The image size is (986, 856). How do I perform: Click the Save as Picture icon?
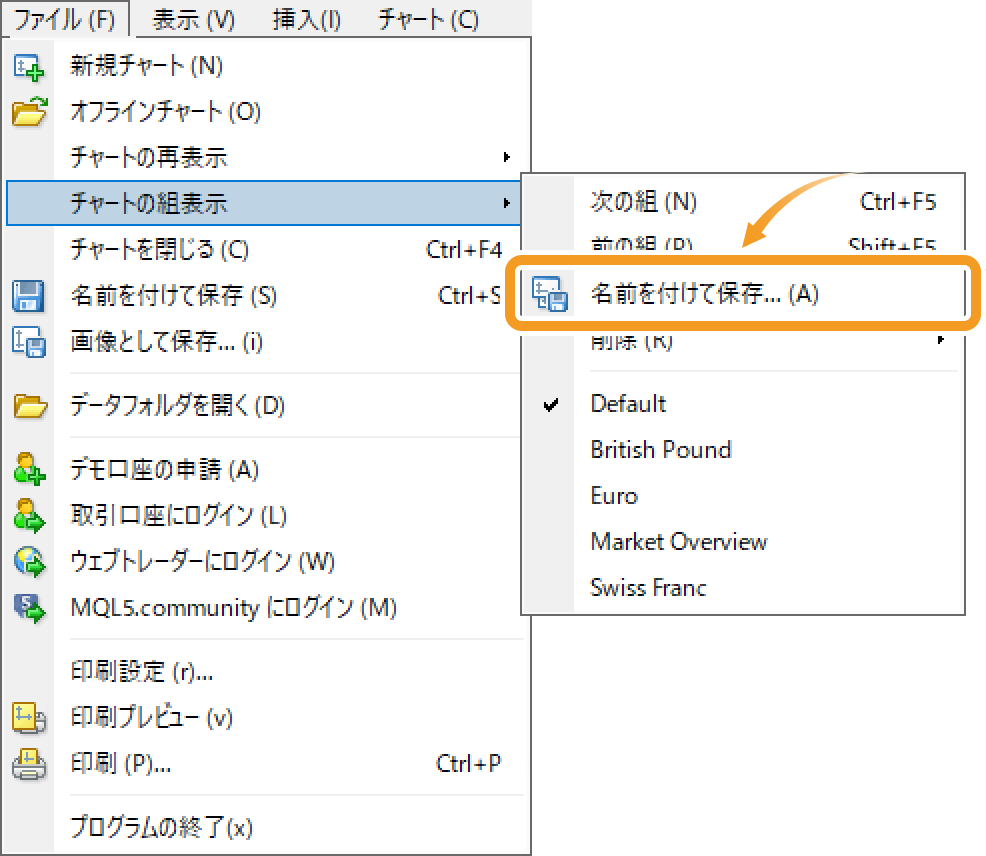point(29,342)
